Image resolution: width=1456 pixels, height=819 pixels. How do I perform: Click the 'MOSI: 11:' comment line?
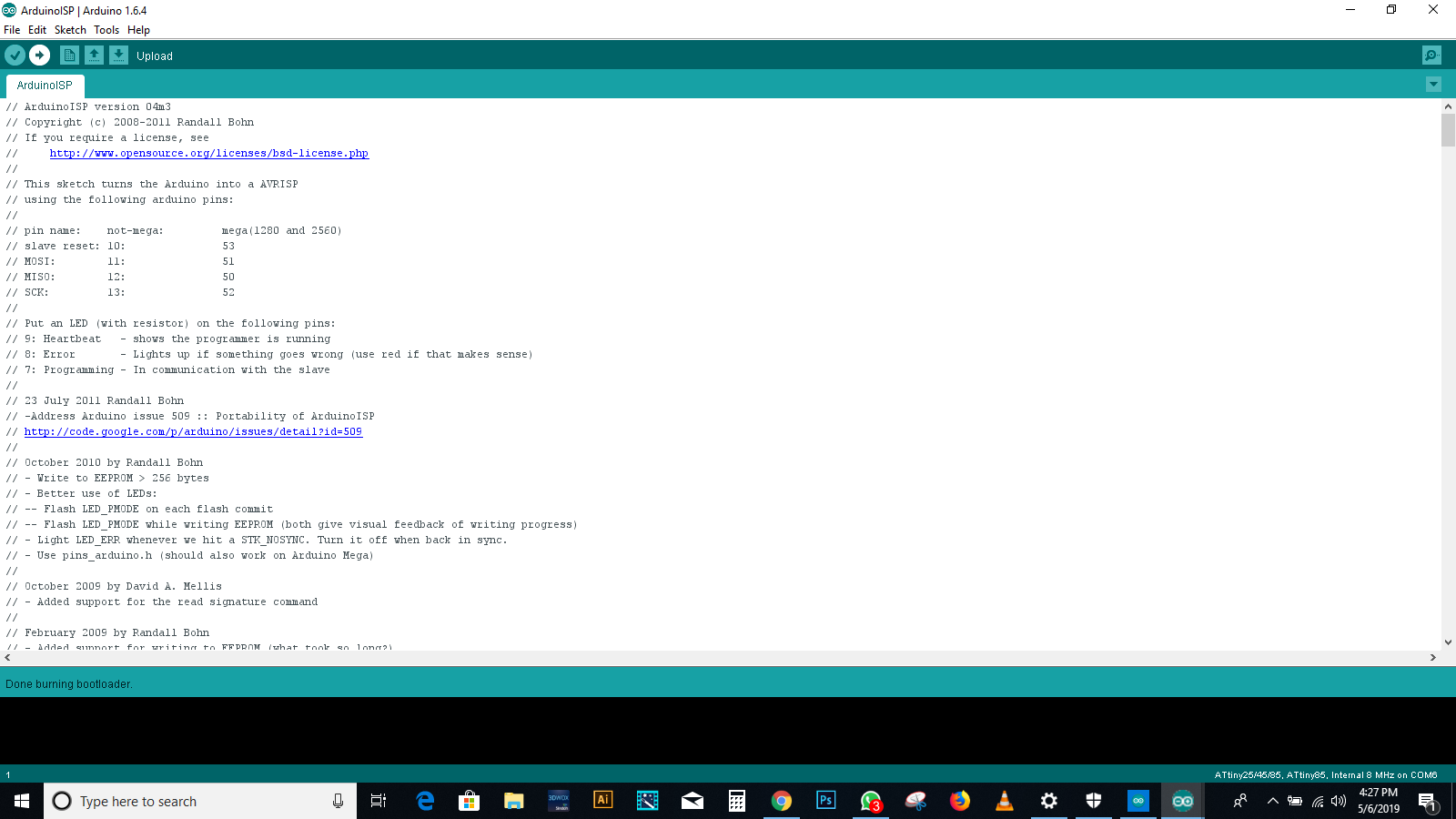coord(120,261)
